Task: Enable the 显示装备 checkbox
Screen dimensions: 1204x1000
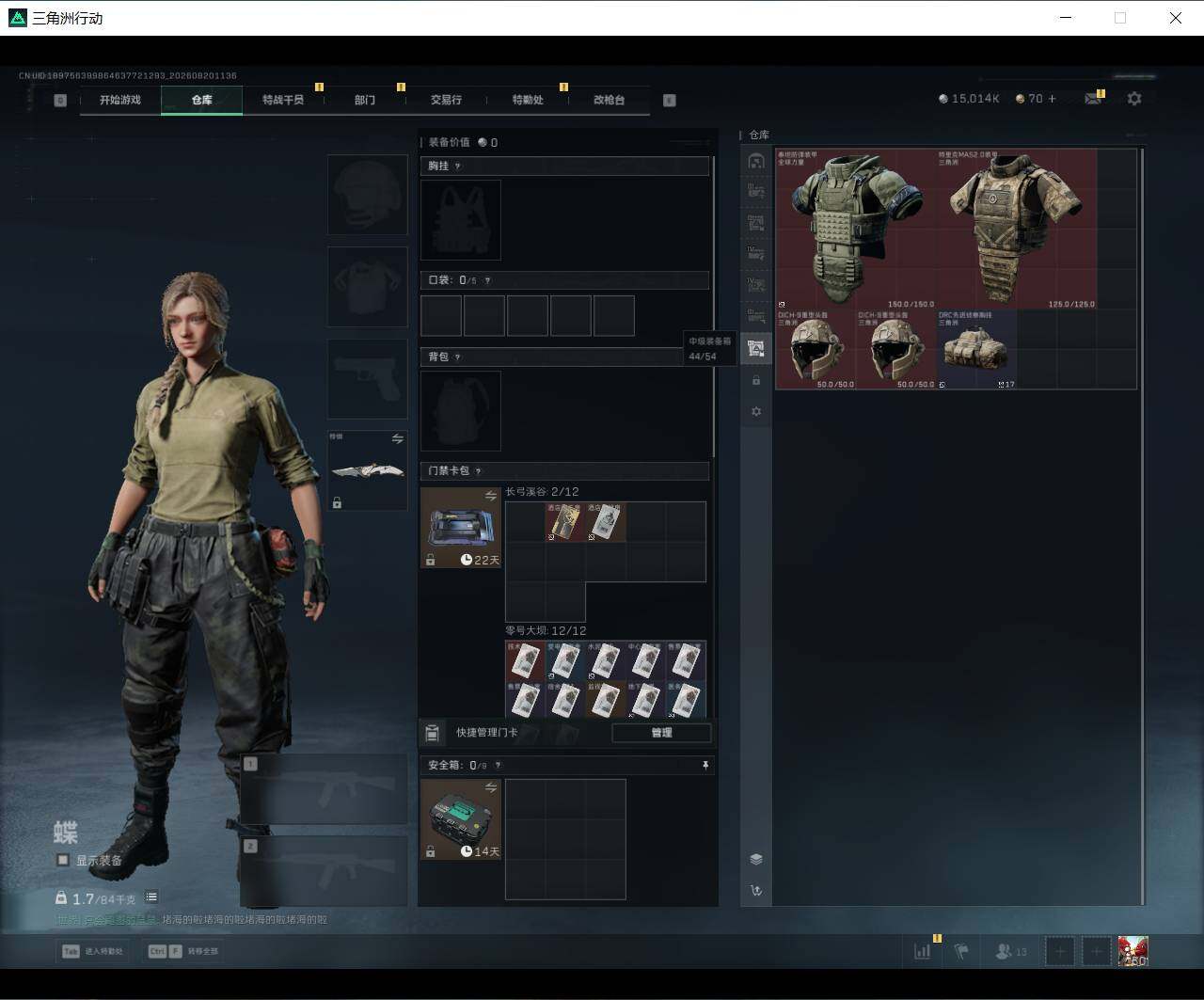Action: pos(63,860)
